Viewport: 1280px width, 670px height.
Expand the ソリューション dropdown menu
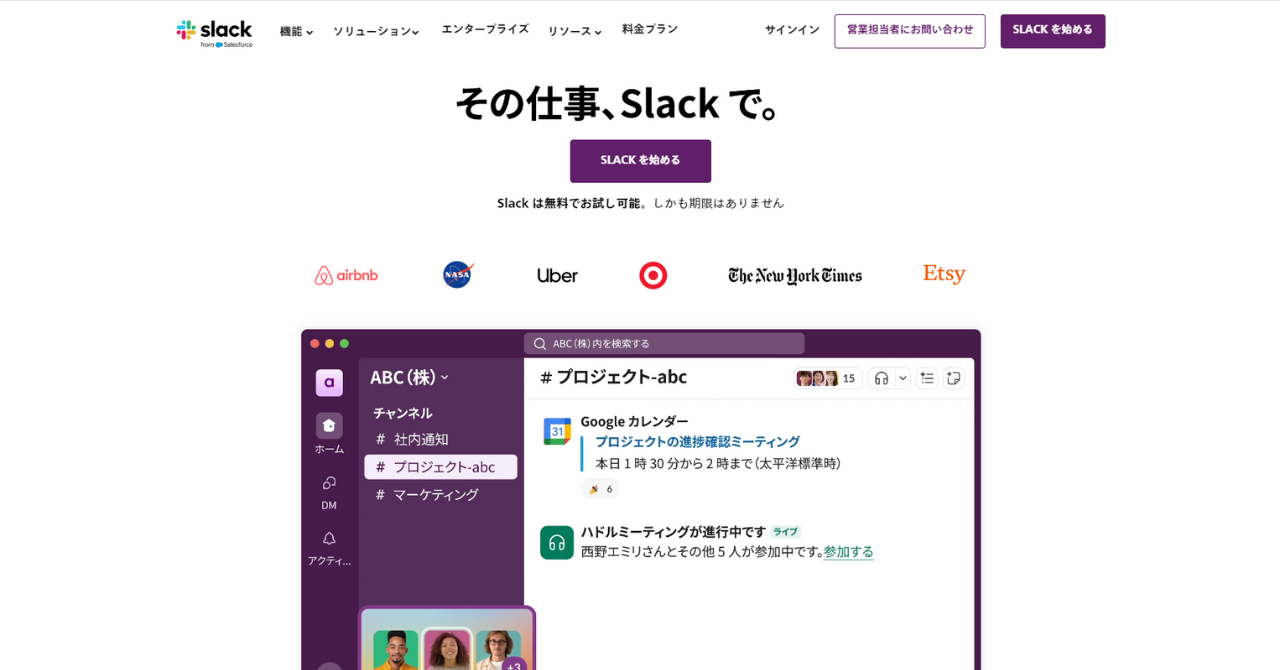pyautogui.click(x=376, y=31)
